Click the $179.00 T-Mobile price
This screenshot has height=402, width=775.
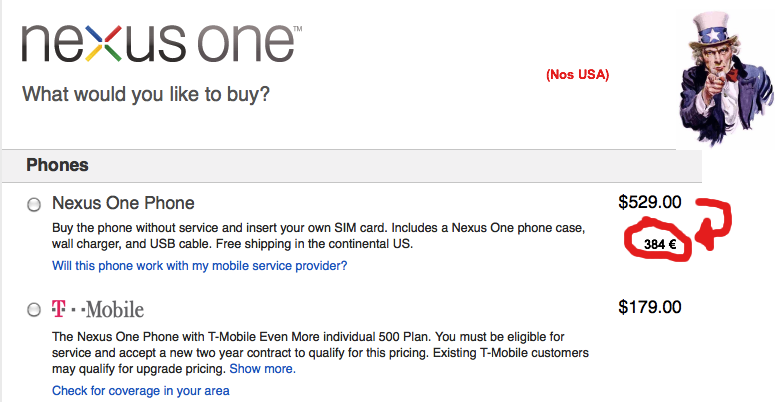point(649,307)
